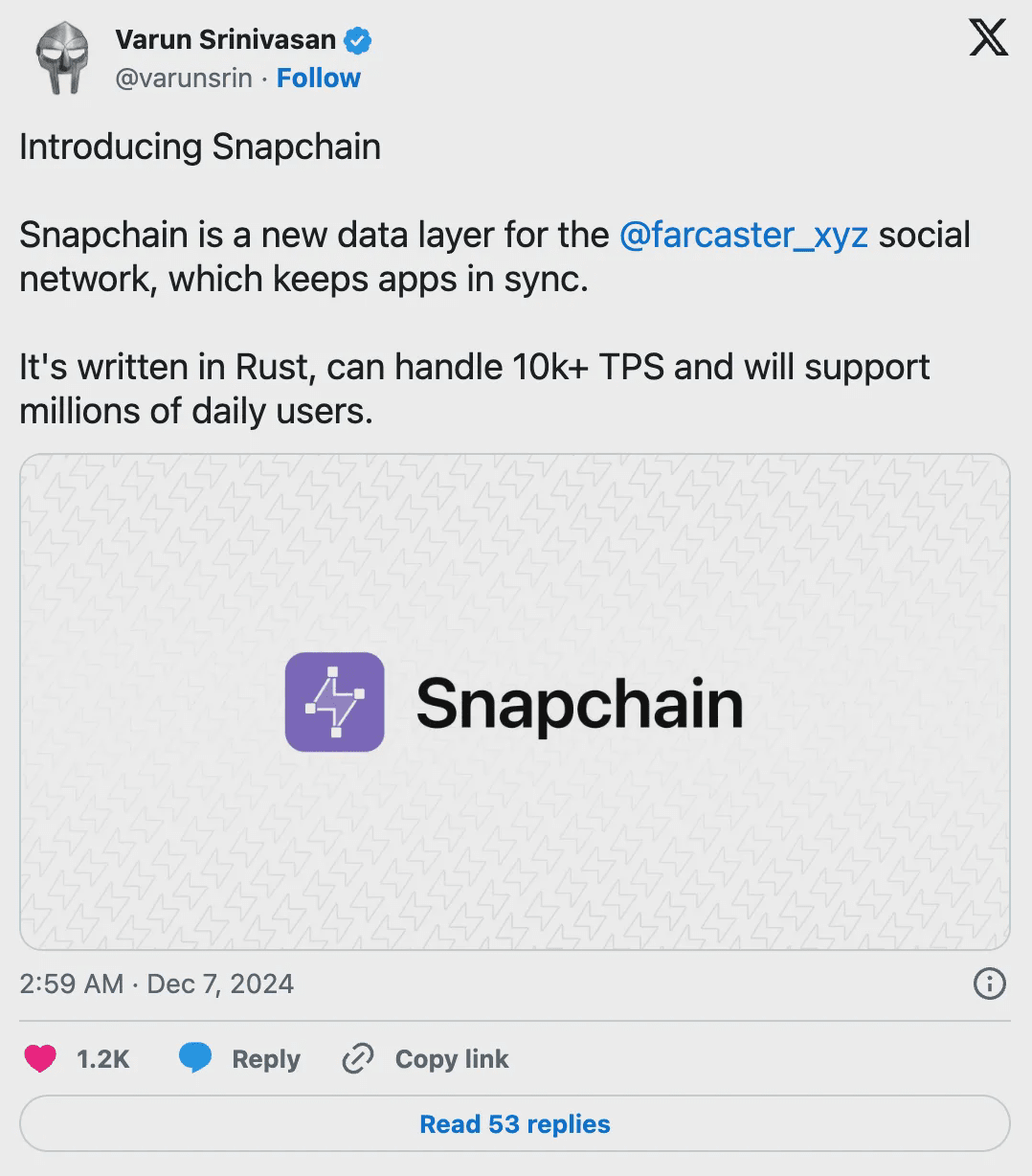This screenshot has width=1032, height=1176.
Task: Click the Snapchain wordmark in the image
Action: click(x=579, y=704)
